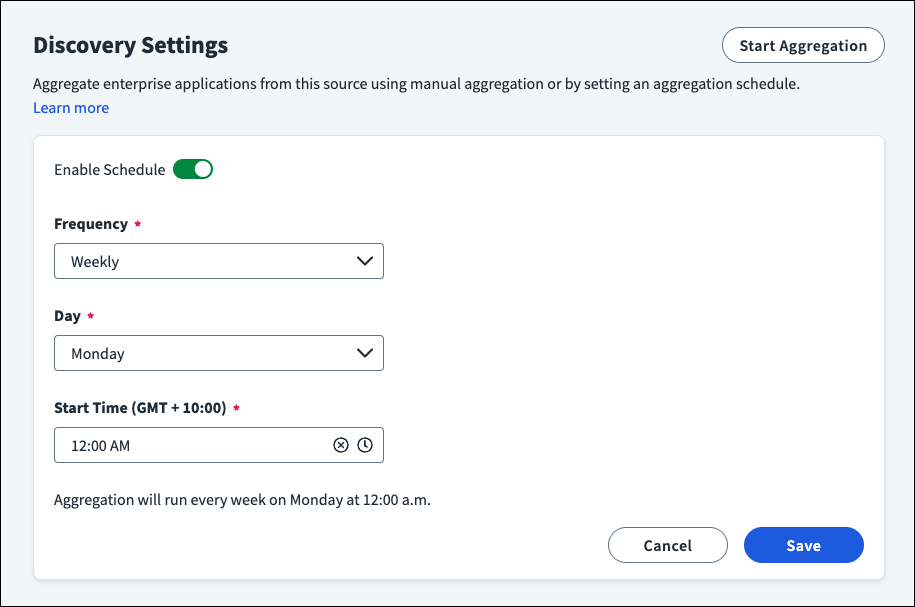The image size is (915, 607).
Task: Clear the Start Time value with the X icon
Action: click(x=341, y=445)
